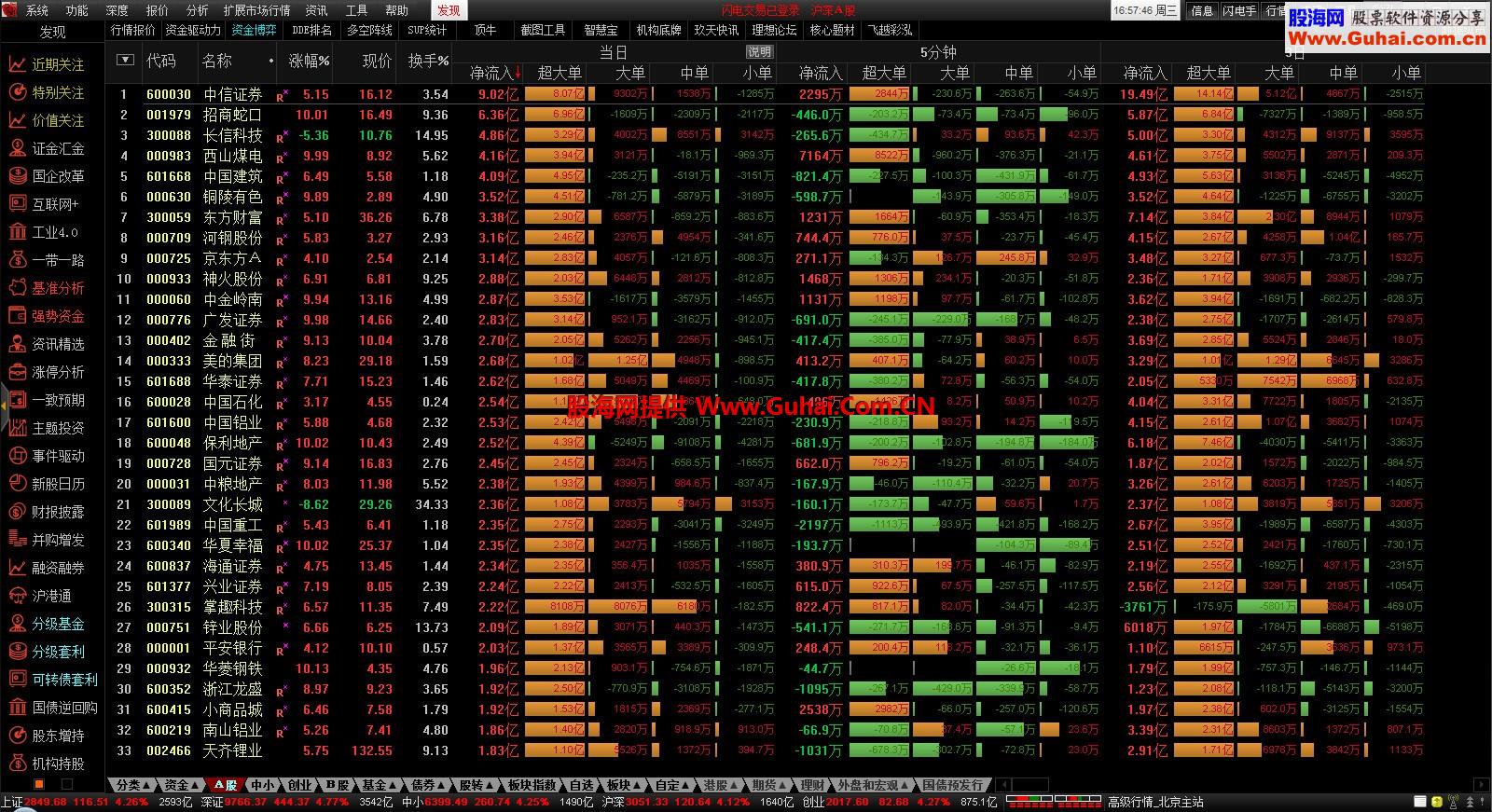Open the 截图工具 tab
The image size is (1492, 812).
544,30
